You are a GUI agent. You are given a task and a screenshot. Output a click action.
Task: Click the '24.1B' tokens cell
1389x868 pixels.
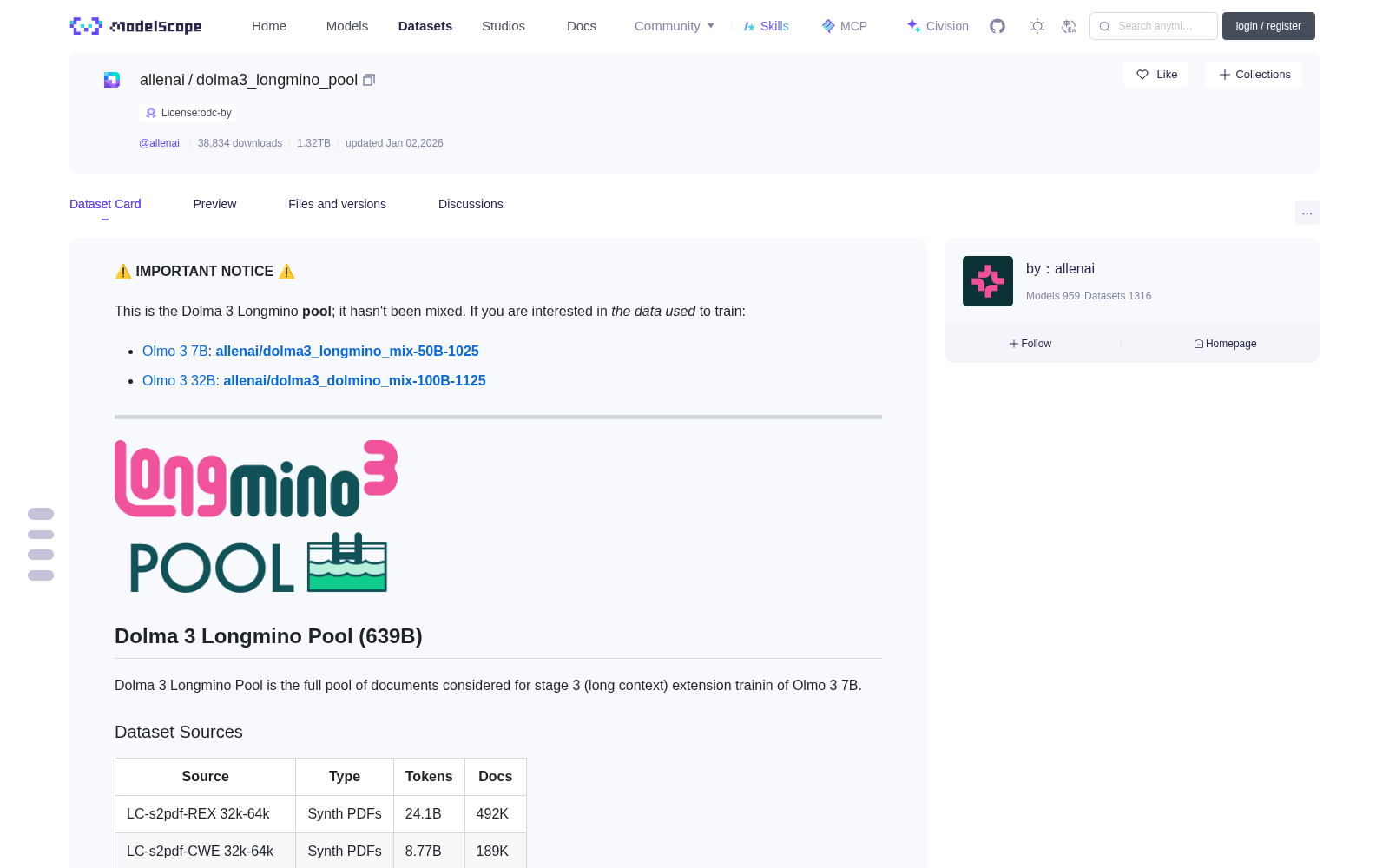tap(430, 814)
